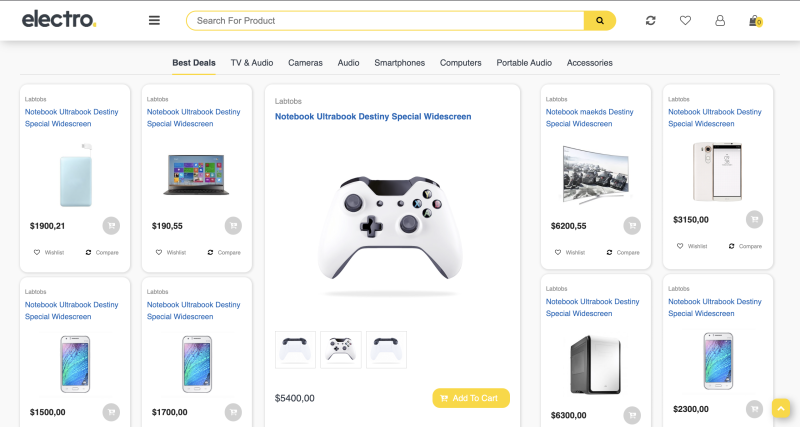Switch to the Cameras tab
The image size is (800, 427).
coord(305,63)
